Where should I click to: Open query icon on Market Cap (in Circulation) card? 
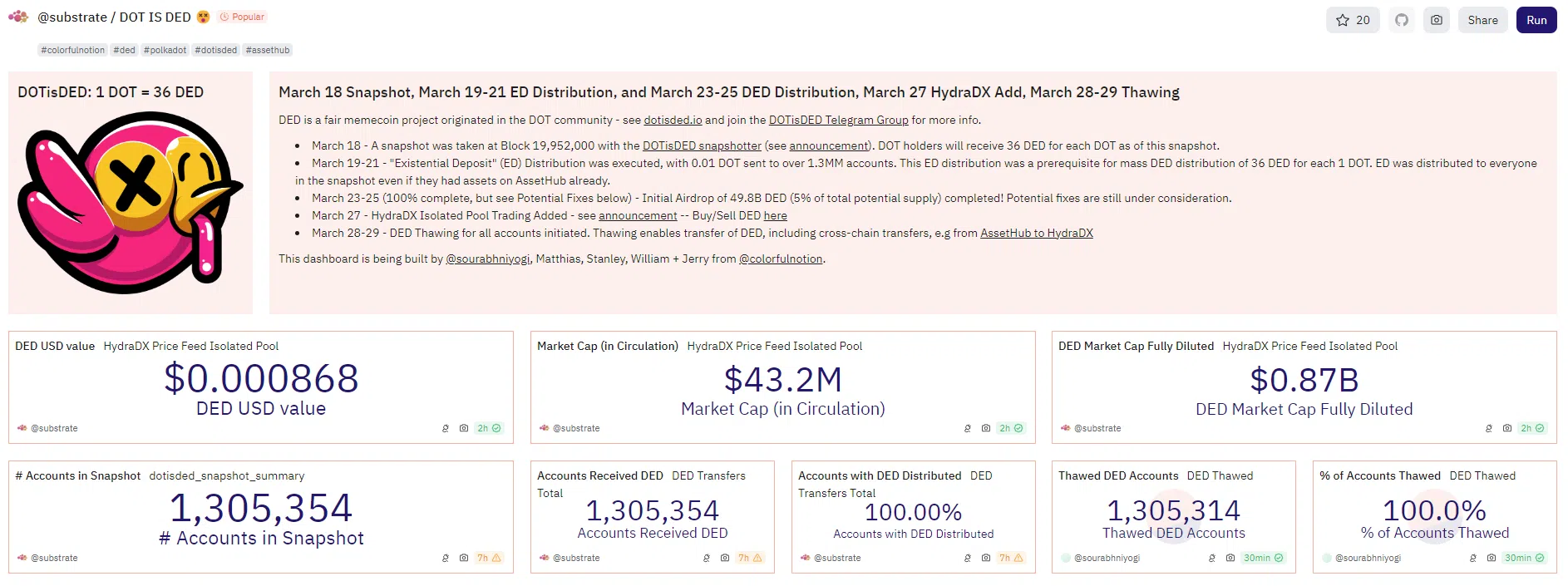click(x=968, y=429)
